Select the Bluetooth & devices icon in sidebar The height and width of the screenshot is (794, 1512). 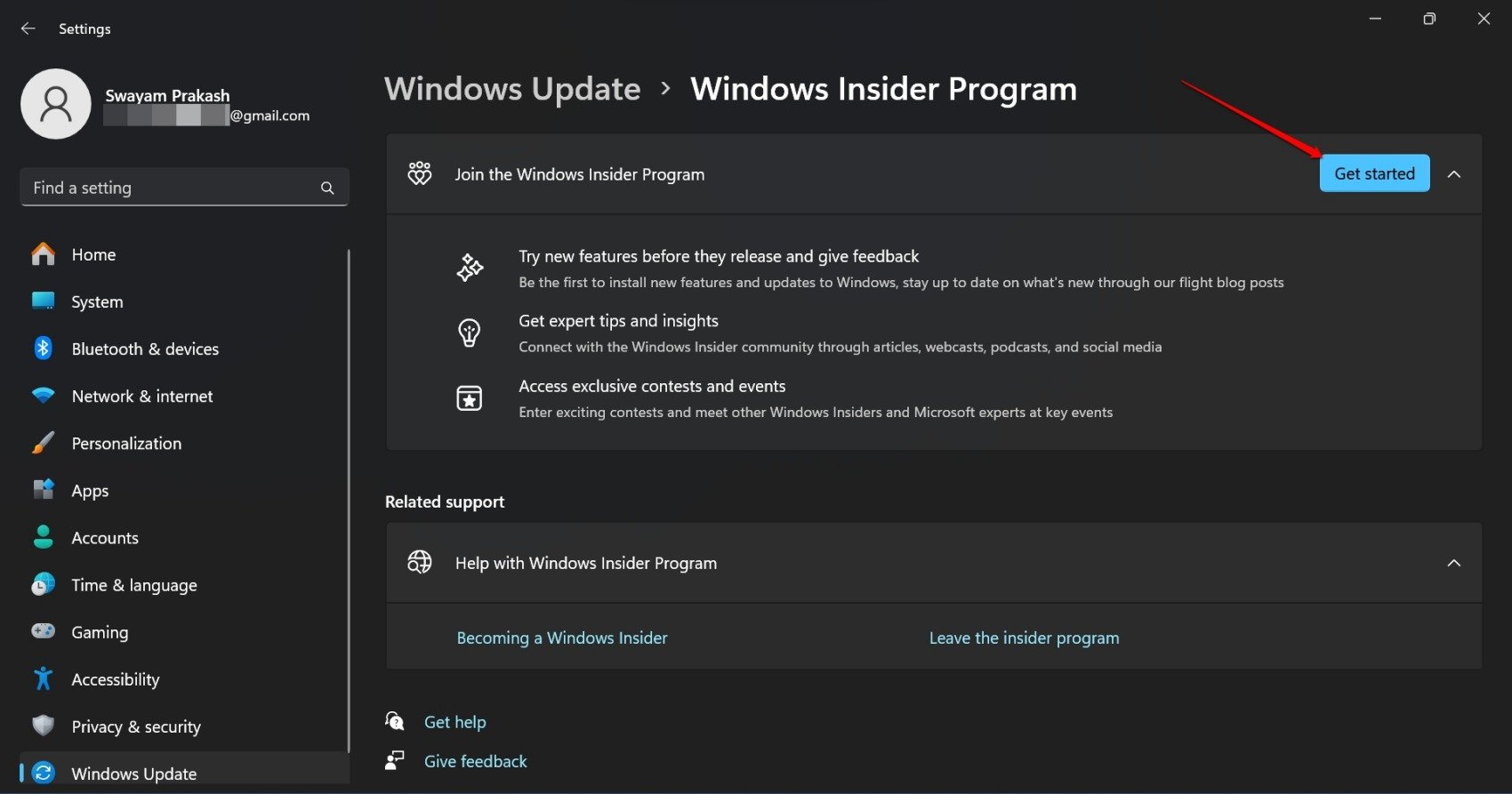coord(43,349)
